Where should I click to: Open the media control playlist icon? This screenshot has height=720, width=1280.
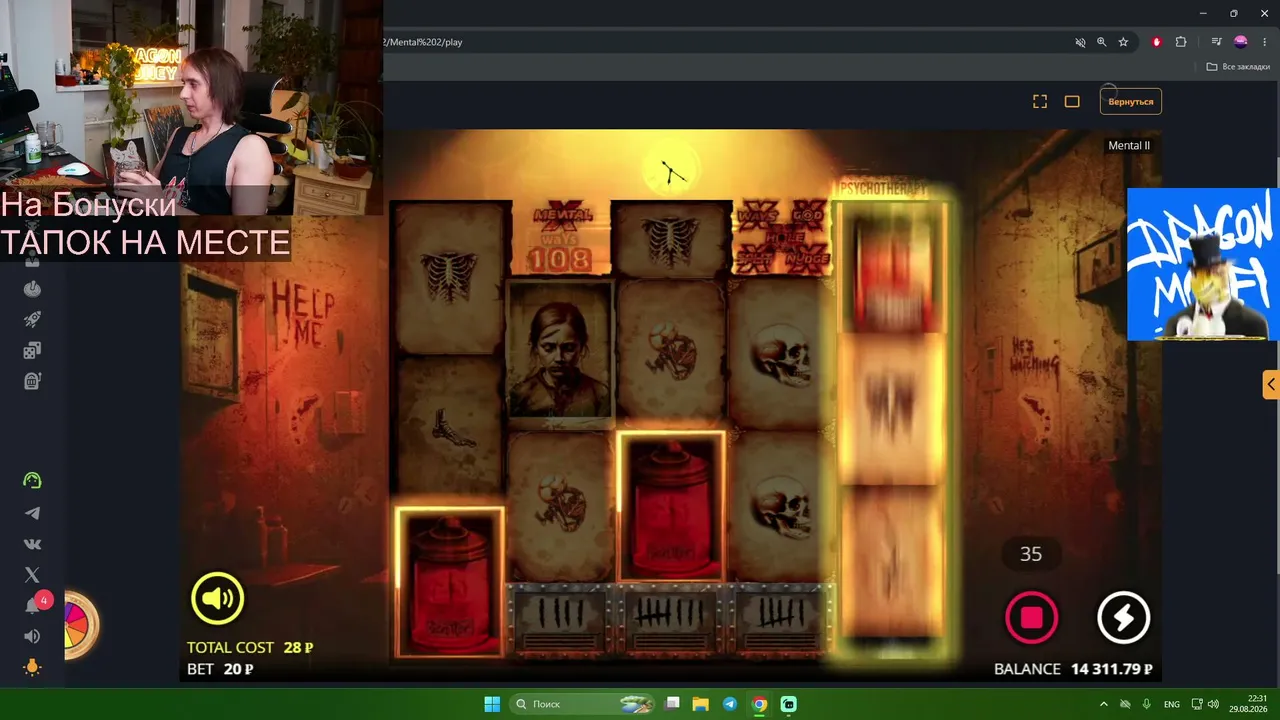pyautogui.click(x=1216, y=42)
